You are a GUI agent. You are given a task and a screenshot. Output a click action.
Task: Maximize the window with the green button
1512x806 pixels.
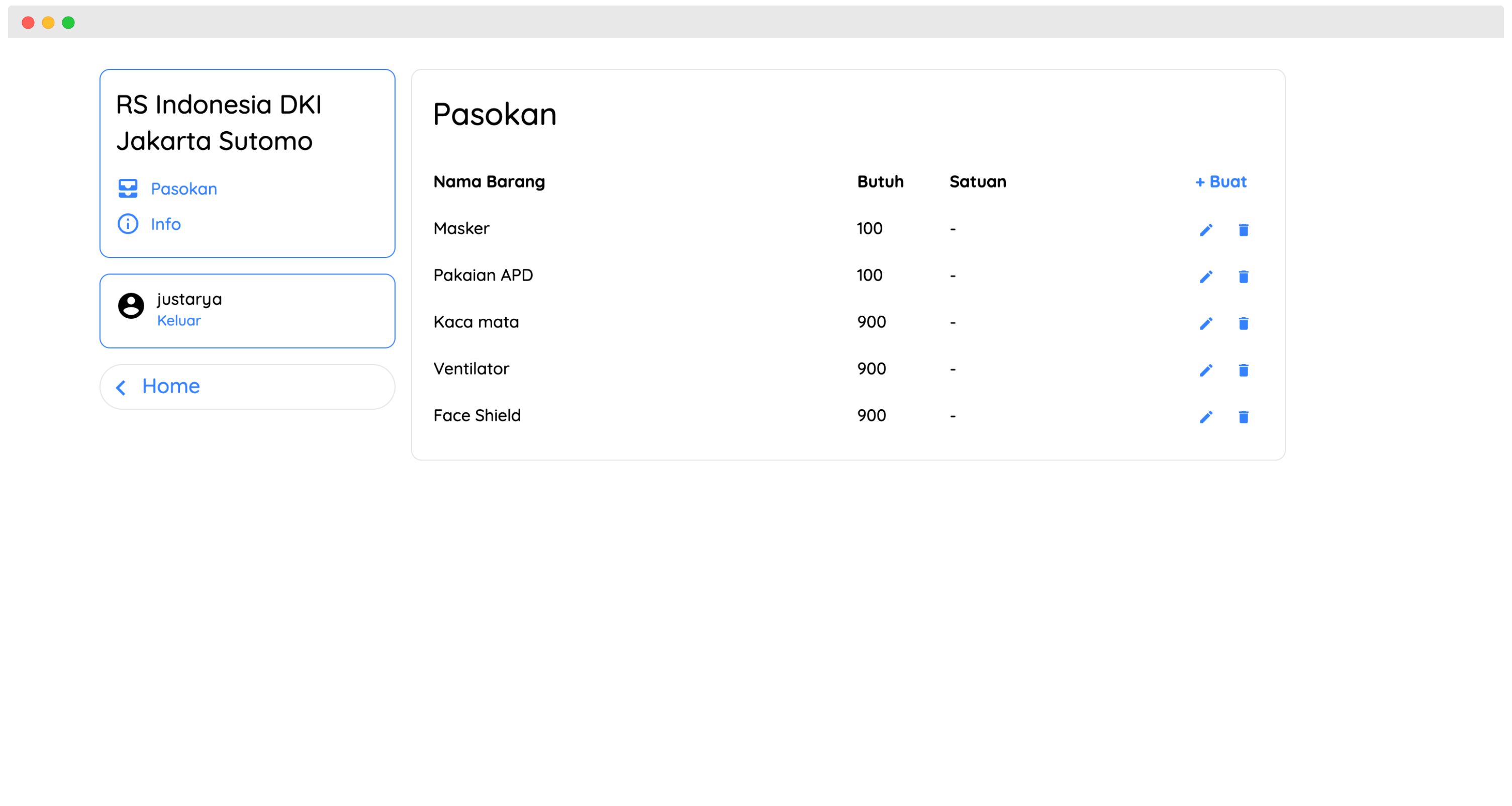pos(69,23)
